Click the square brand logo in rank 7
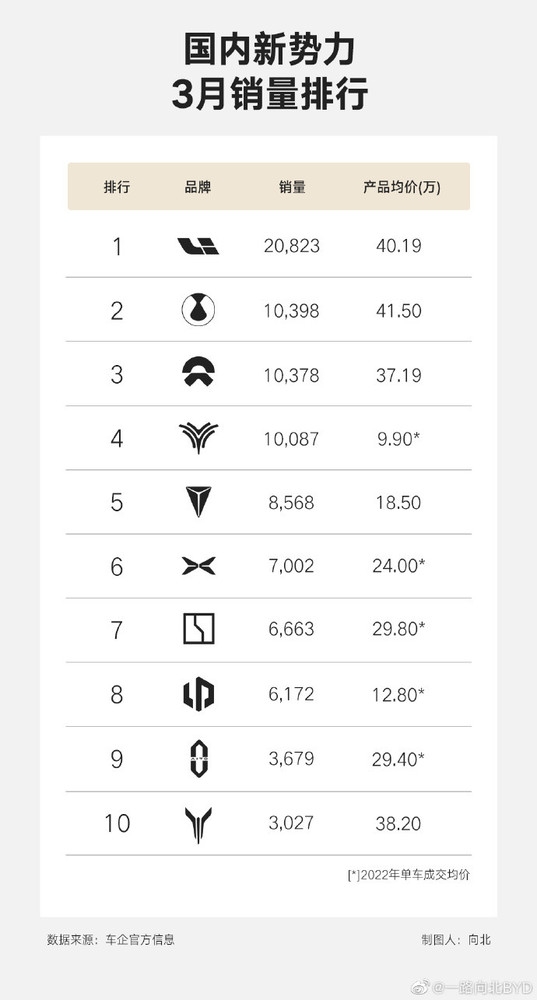The image size is (537, 1000). coord(198,629)
